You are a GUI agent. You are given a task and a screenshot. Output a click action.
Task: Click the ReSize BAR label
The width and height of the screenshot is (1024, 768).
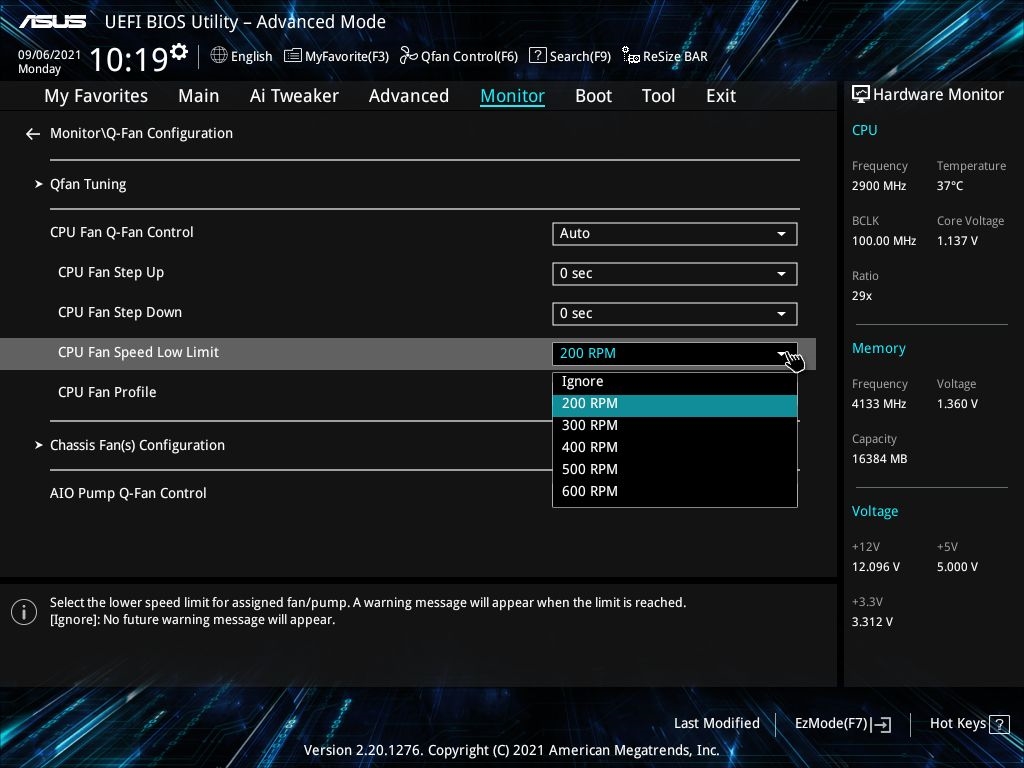pyautogui.click(x=675, y=56)
